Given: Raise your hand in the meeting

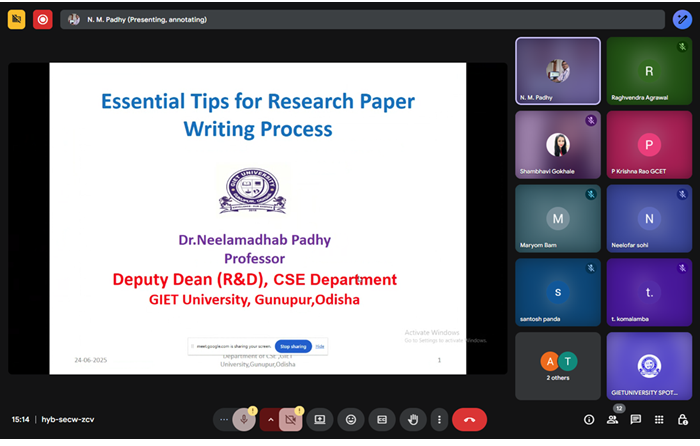Looking at the screenshot, I should pos(412,419).
